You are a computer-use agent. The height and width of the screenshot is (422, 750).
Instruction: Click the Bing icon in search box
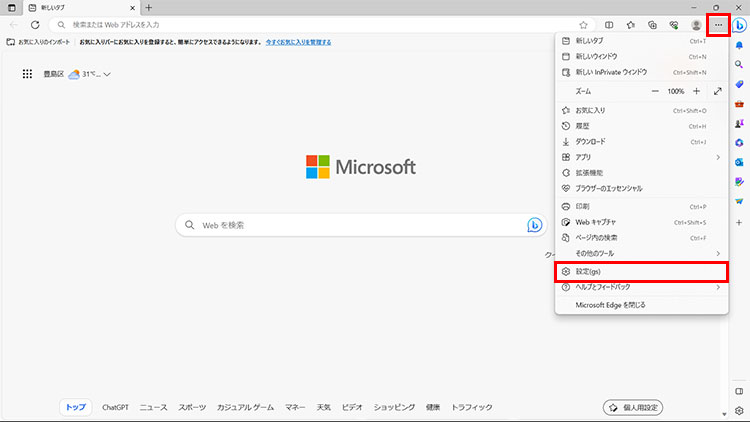point(535,225)
